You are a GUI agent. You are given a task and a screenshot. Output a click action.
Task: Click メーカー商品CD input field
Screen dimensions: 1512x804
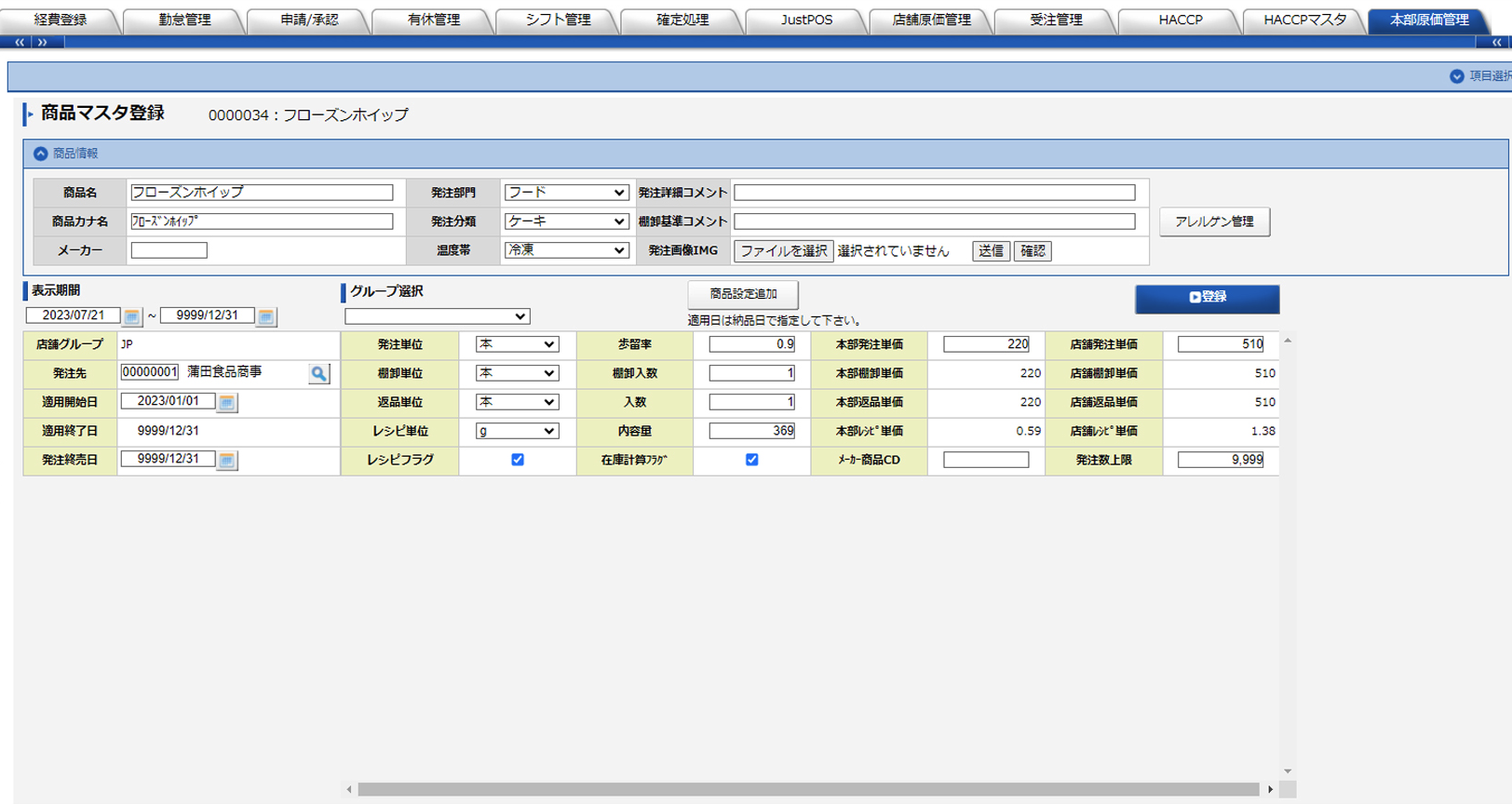[x=986, y=460]
